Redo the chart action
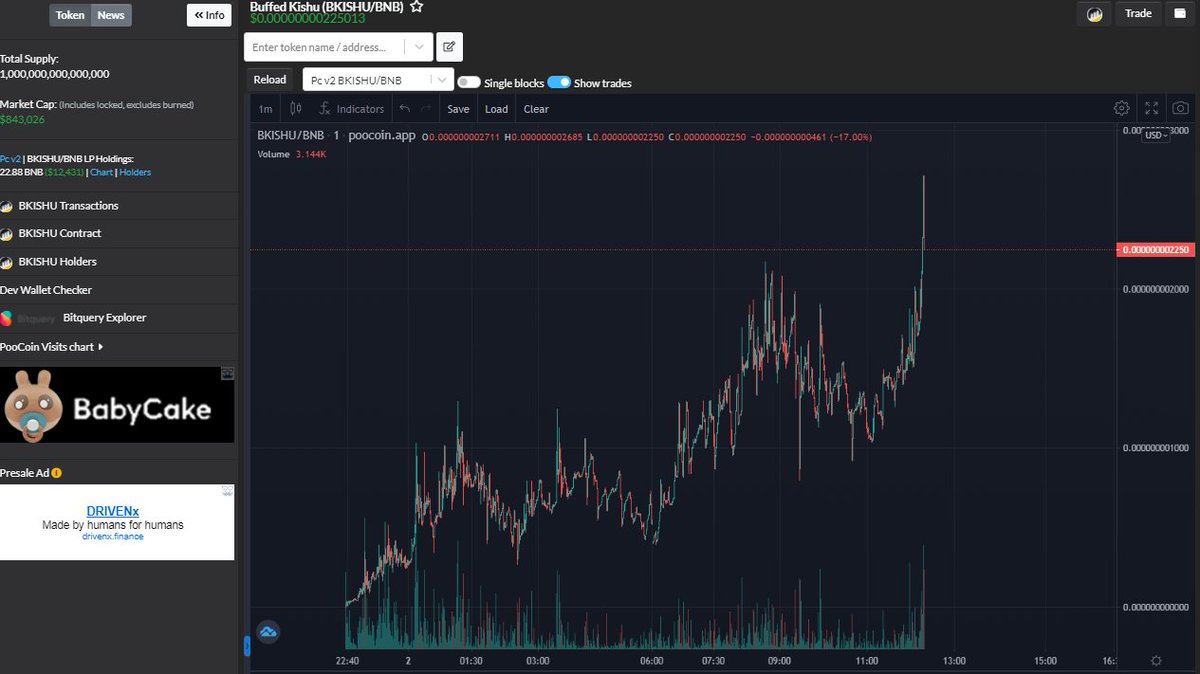The width and height of the screenshot is (1200, 674). (426, 109)
